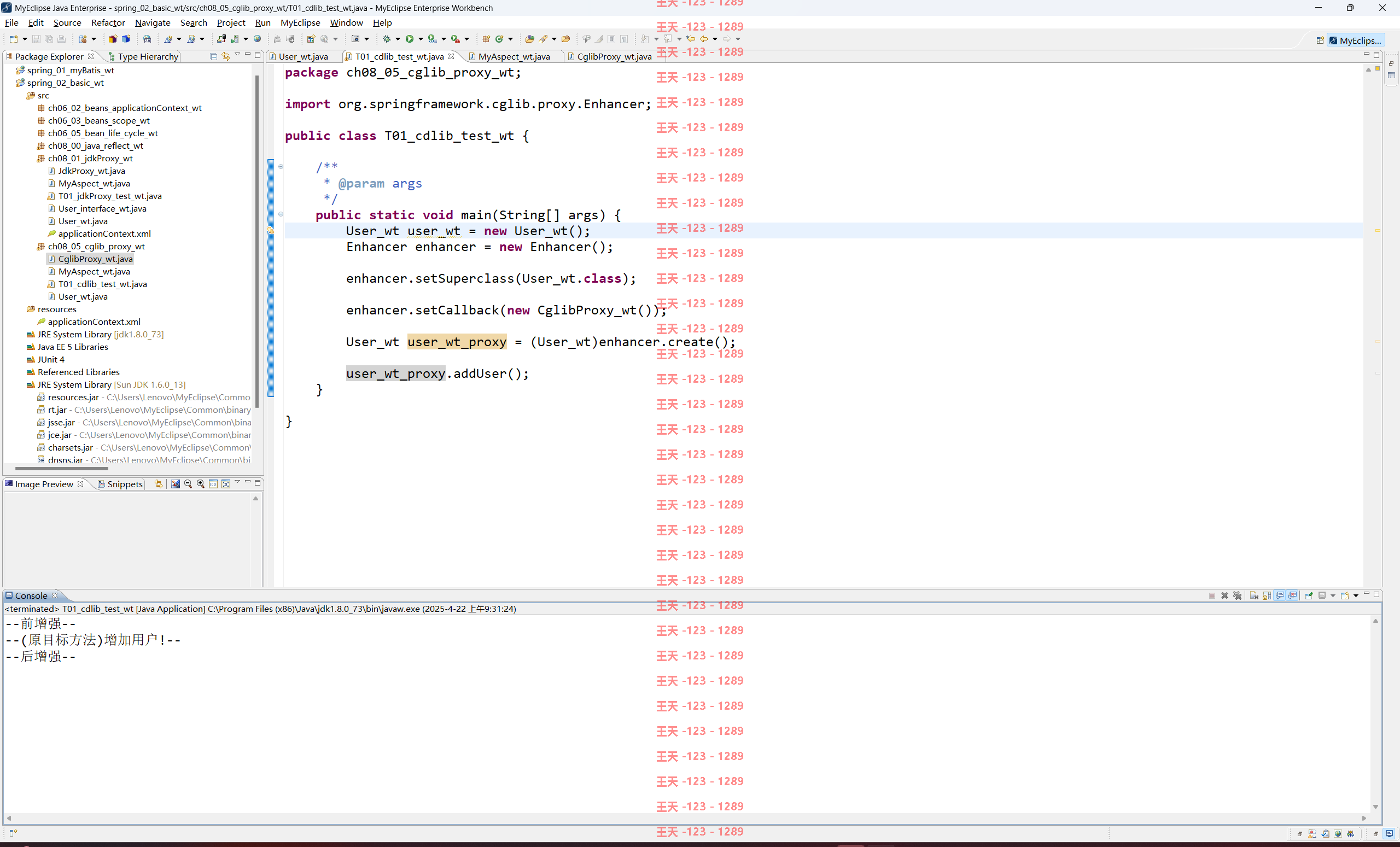Open Image Preview View Menu triangle
Viewport: 1400px width, 847px height.
pos(237,482)
